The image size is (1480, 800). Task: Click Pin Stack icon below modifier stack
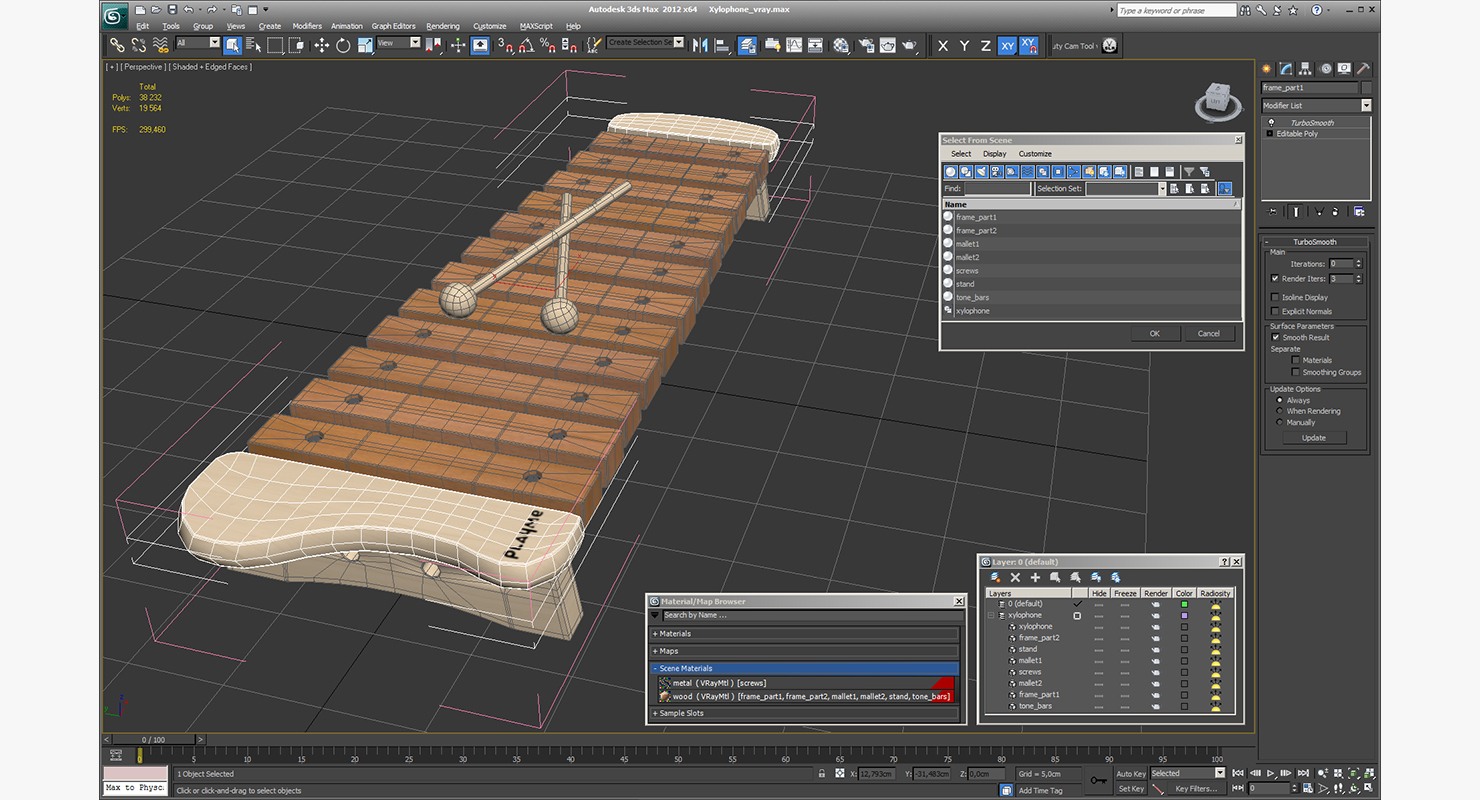point(1273,211)
